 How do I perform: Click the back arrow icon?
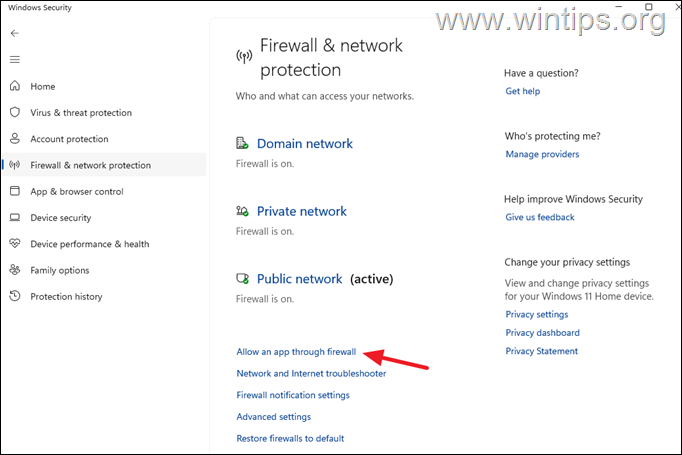tap(14, 33)
